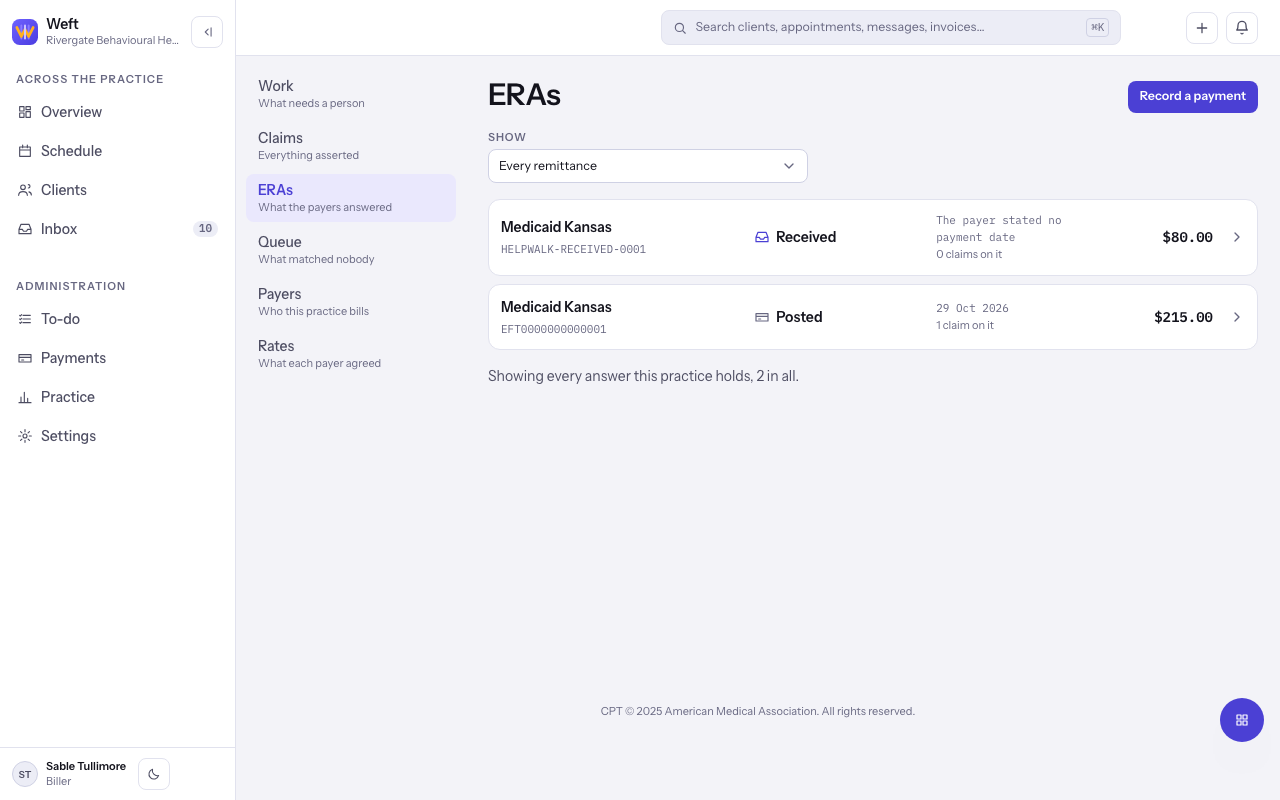Click the Posted status card icon
1280x800 pixels.
(x=762, y=317)
